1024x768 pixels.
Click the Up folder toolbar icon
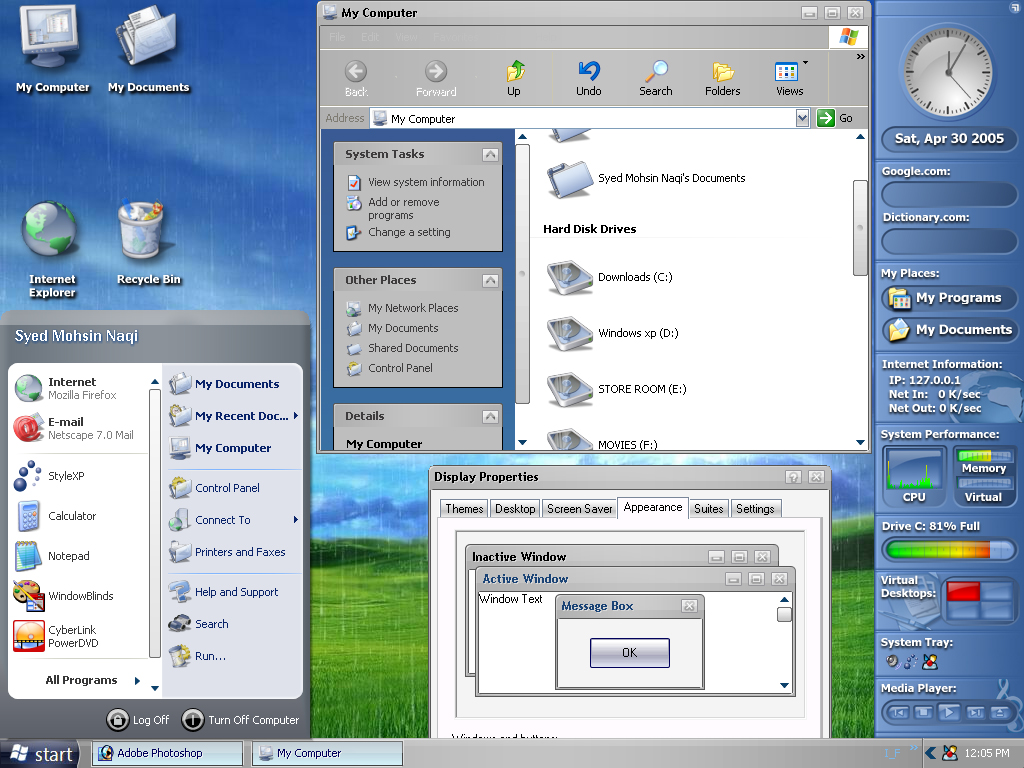pos(514,73)
